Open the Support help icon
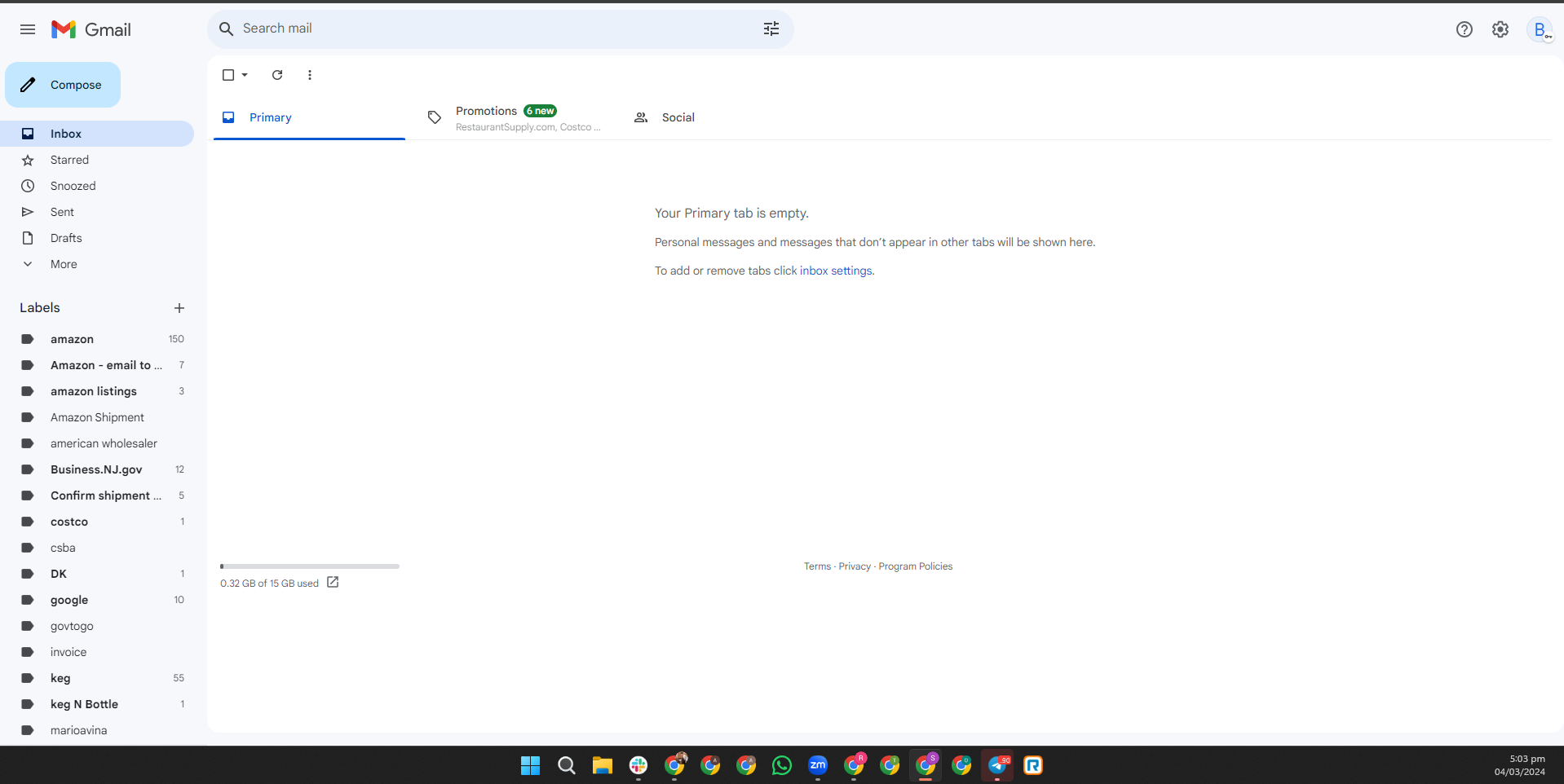Screen dimensions: 1564x784 click(x=1465, y=29)
